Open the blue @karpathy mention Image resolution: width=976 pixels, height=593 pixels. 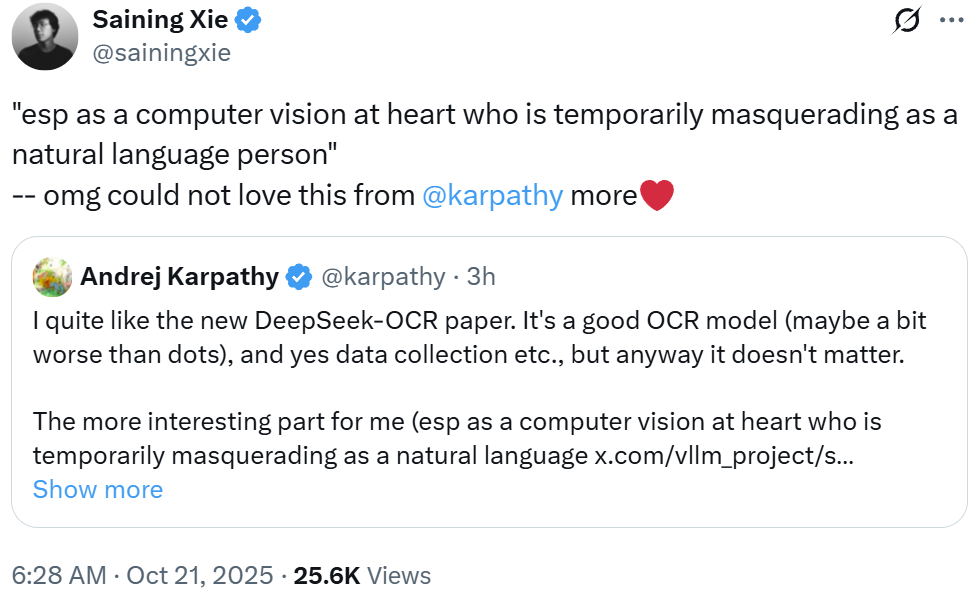coord(493,195)
